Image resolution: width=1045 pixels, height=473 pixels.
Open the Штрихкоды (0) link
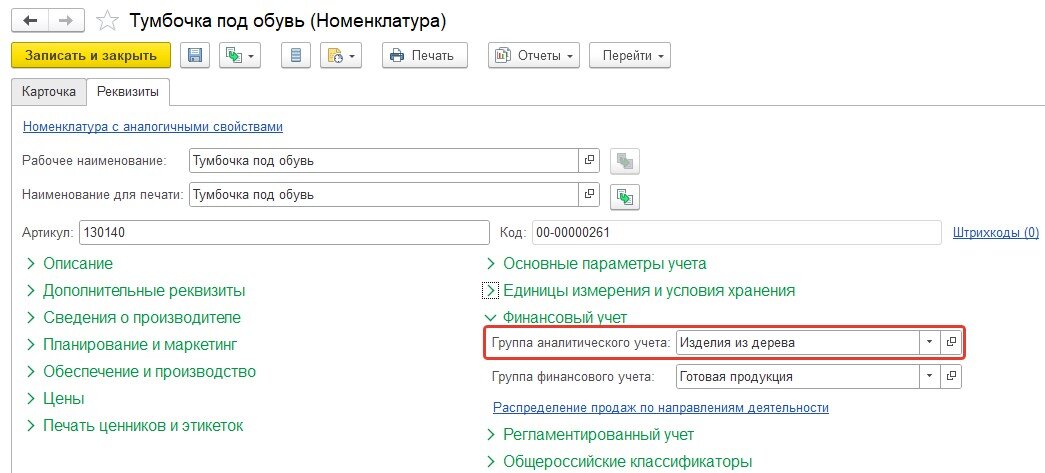(x=996, y=233)
